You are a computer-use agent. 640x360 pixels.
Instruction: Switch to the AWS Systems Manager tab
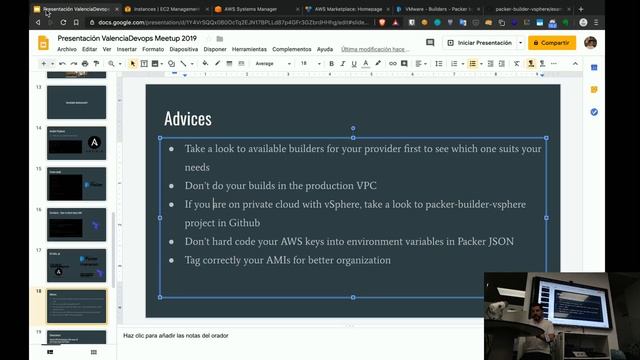pyautogui.click(x=256, y=9)
